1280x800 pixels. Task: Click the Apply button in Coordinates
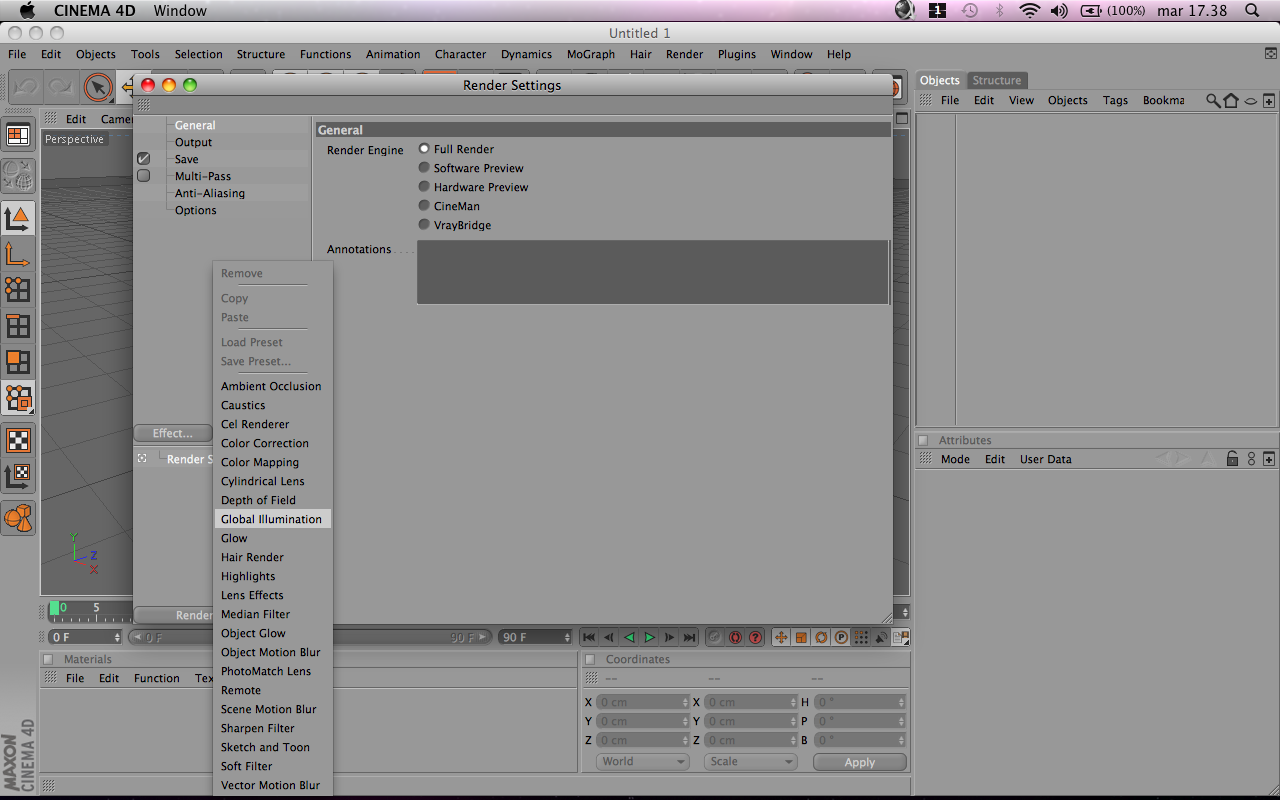pos(859,762)
